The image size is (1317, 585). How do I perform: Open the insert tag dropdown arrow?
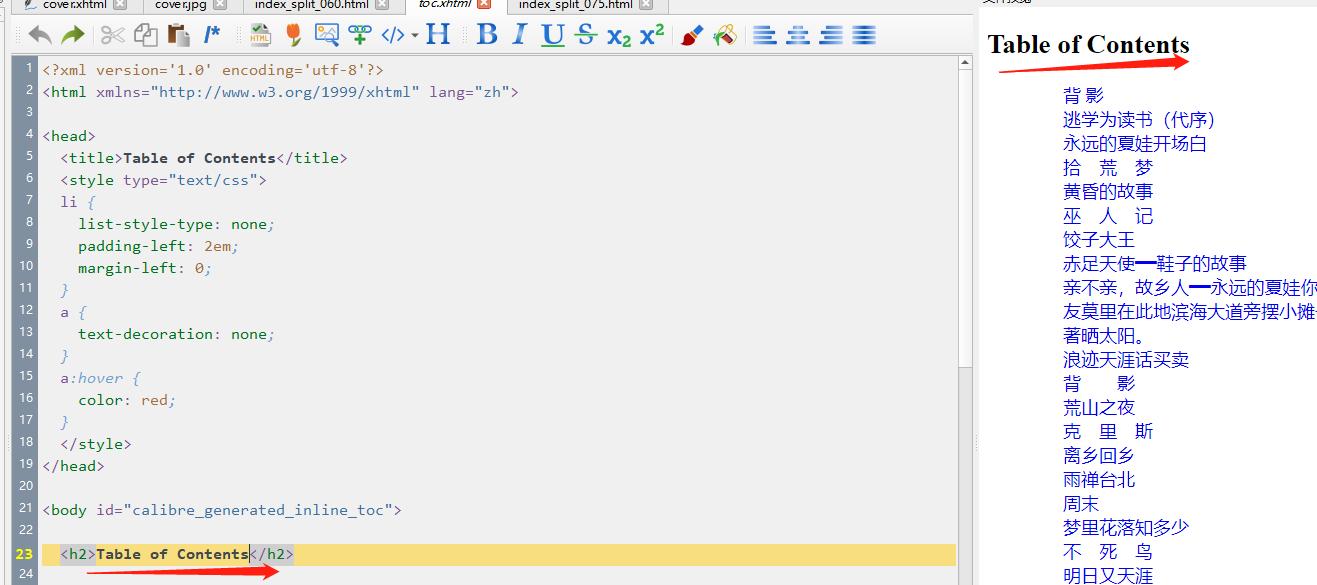(x=414, y=36)
